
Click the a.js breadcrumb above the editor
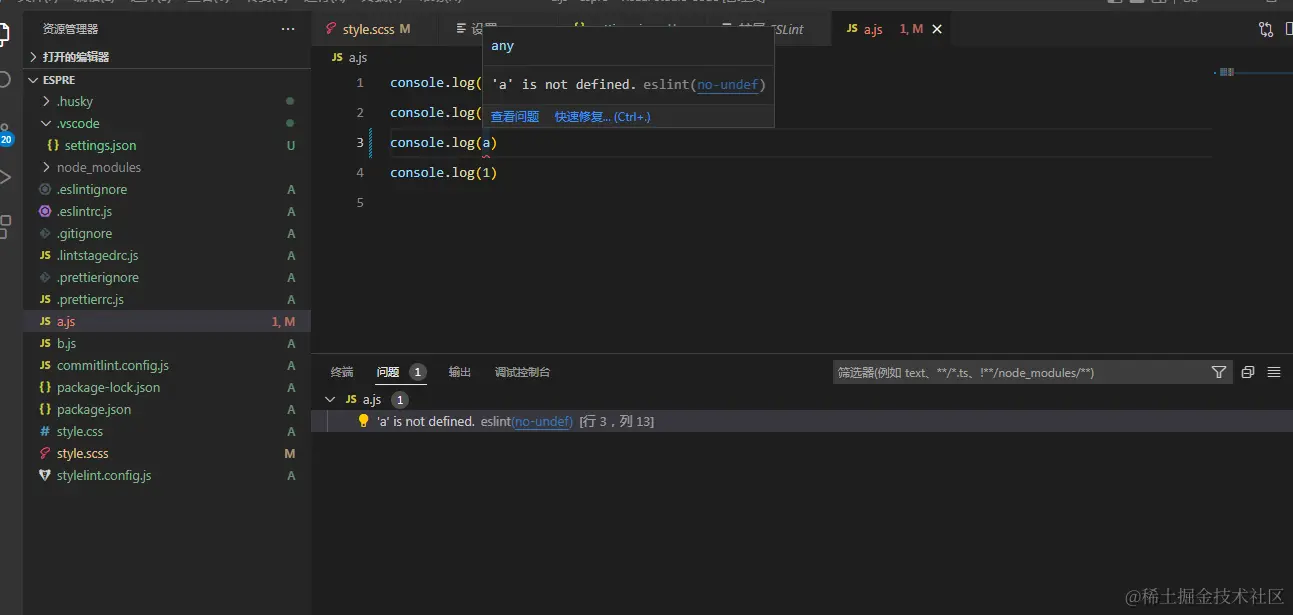[x=349, y=58]
